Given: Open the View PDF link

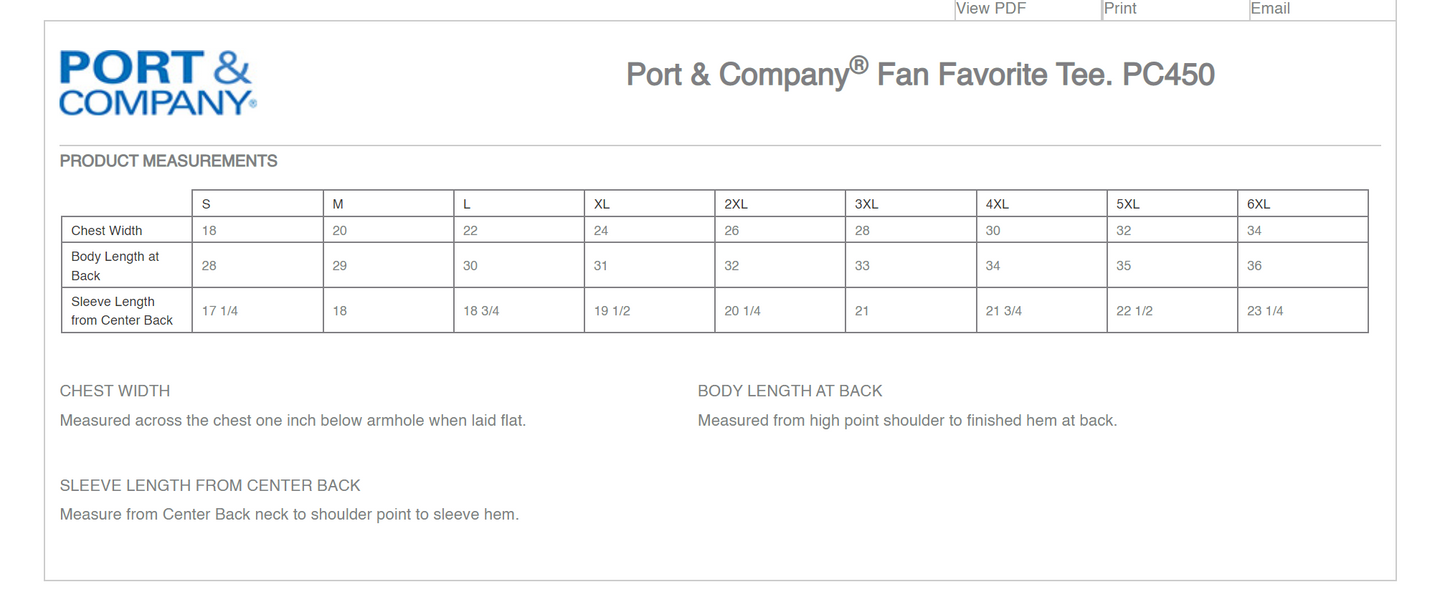Looking at the screenshot, I should tap(991, 9).
